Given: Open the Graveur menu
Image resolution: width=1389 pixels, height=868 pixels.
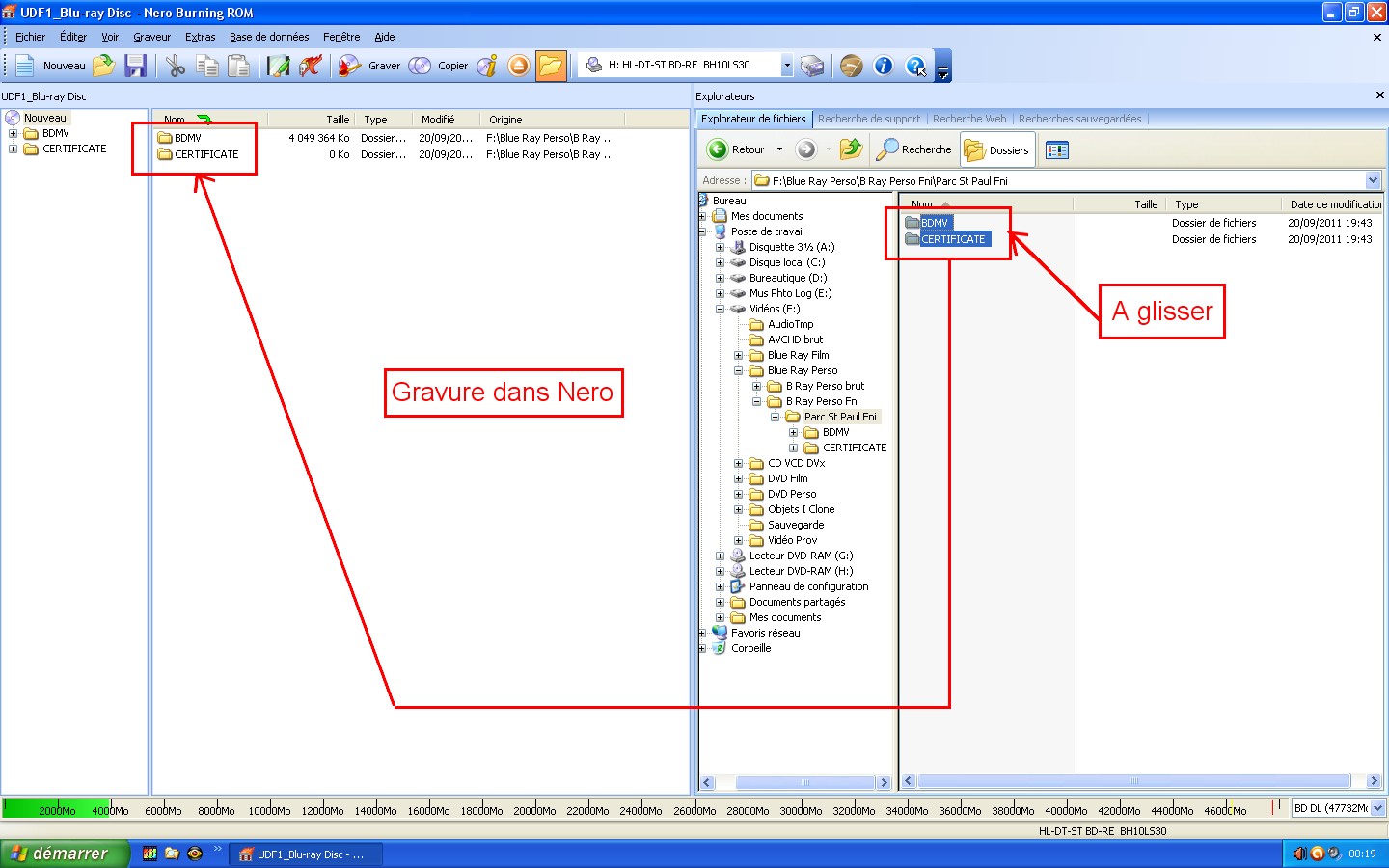Looking at the screenshot, I should click(151, 37).
